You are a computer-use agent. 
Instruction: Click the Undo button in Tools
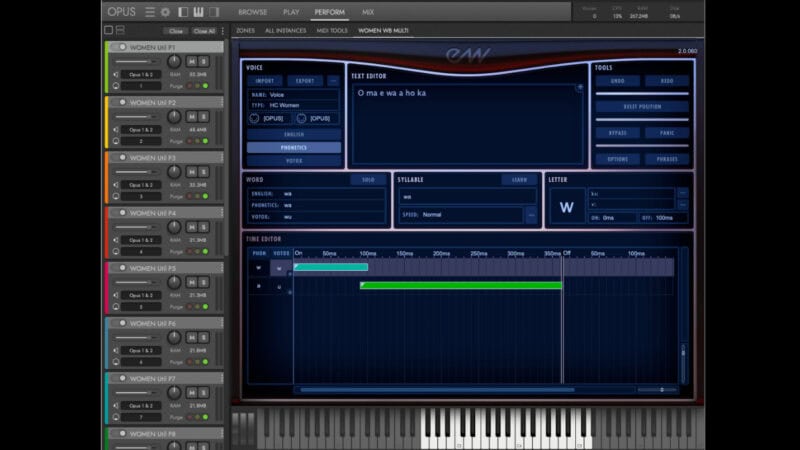[617, 81]
